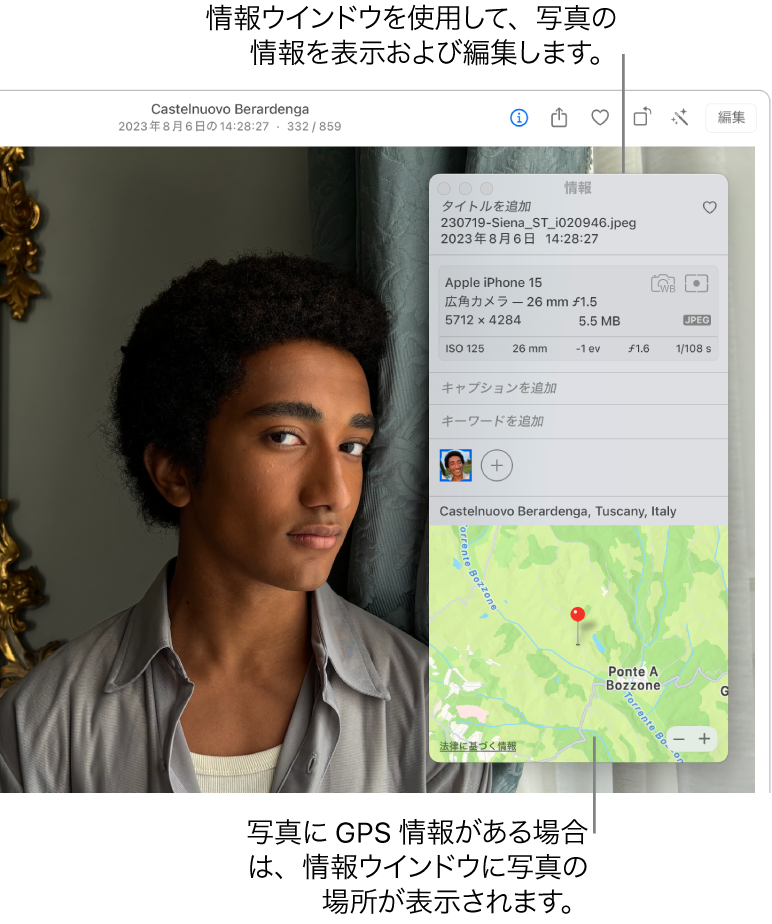Add a person with plus button
This screenshot has width=772, height=924.
coord(497,466)
